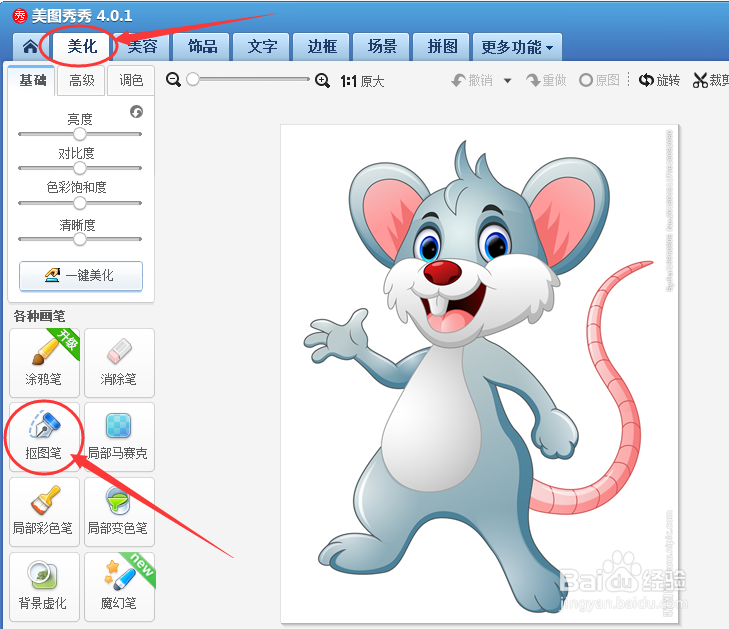Screen dimensions: 729x629
Task: Select the 基础 sub-tab
Action: [x=32, y=80]
